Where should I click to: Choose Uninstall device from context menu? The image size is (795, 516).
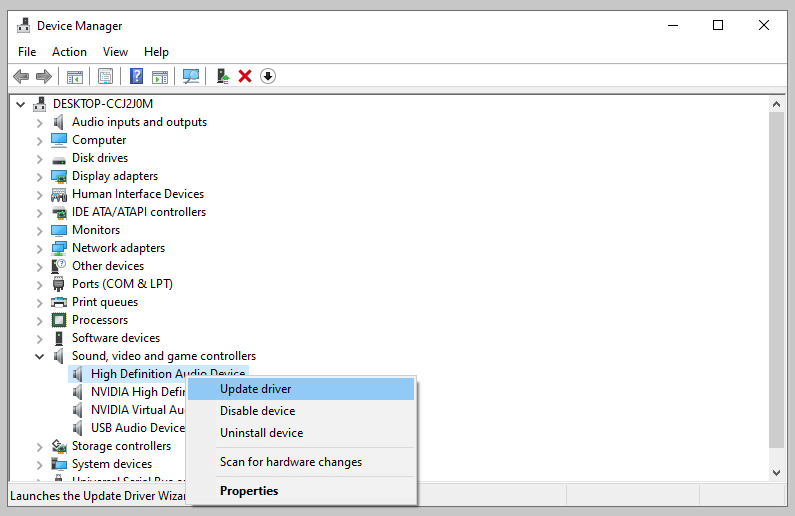[301, 433]
